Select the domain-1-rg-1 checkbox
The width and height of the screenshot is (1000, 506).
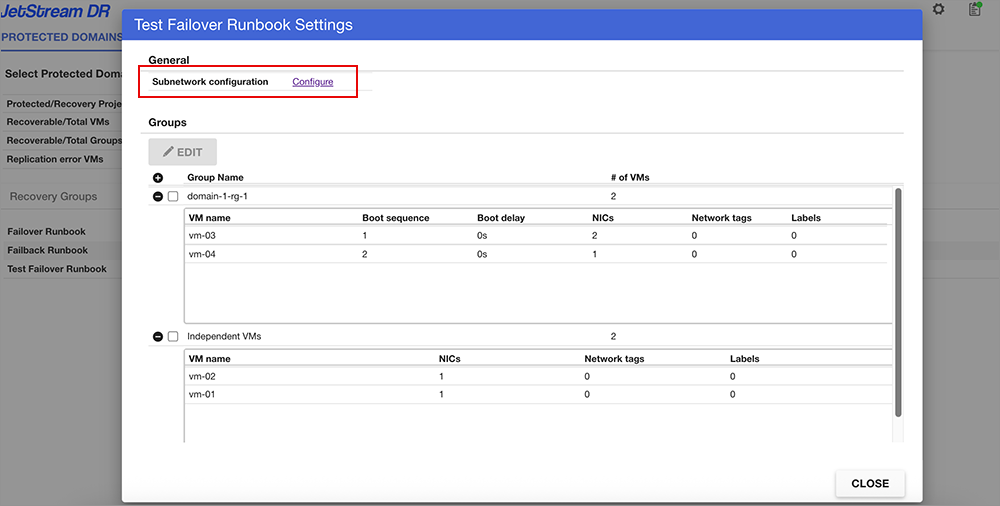pyautogui.click(x=173, y=197)
